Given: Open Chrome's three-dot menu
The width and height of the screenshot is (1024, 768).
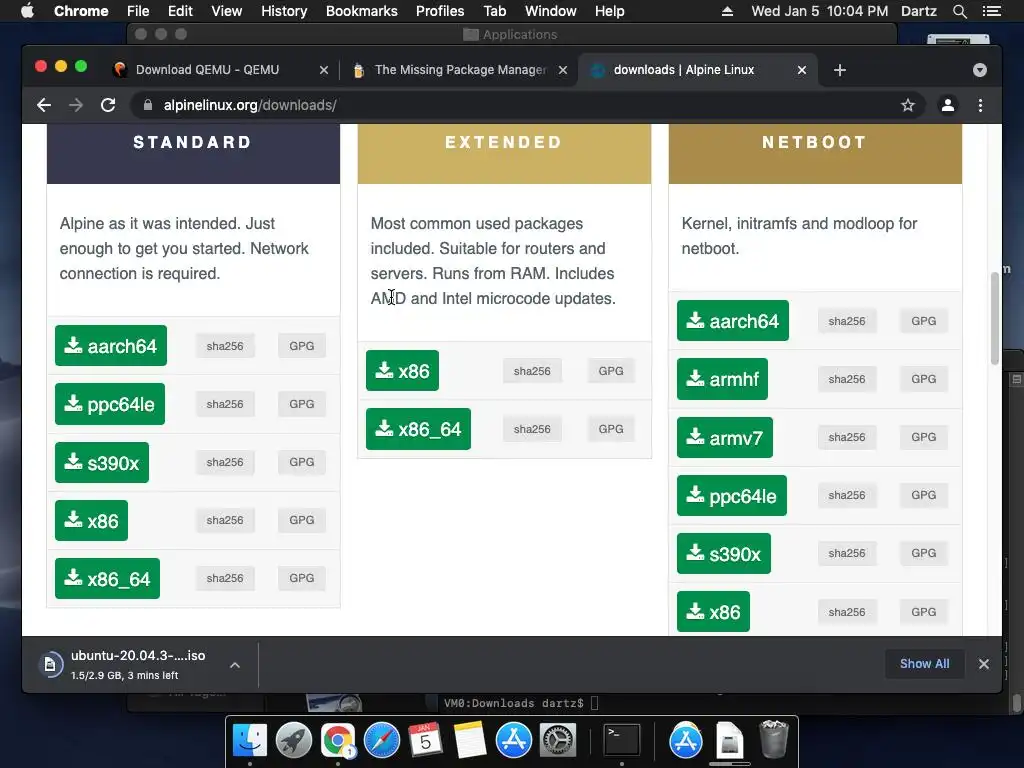Looking at the screenshot, I should [980, 105].
